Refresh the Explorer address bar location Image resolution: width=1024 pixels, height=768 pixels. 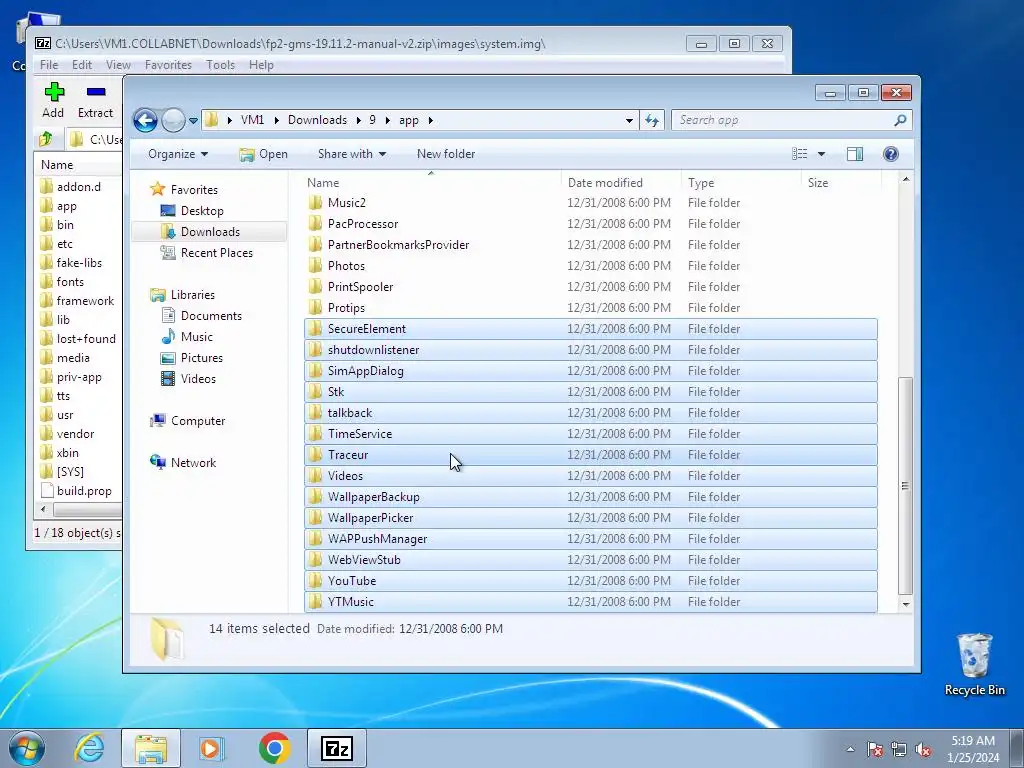click(x=652, y=120)
